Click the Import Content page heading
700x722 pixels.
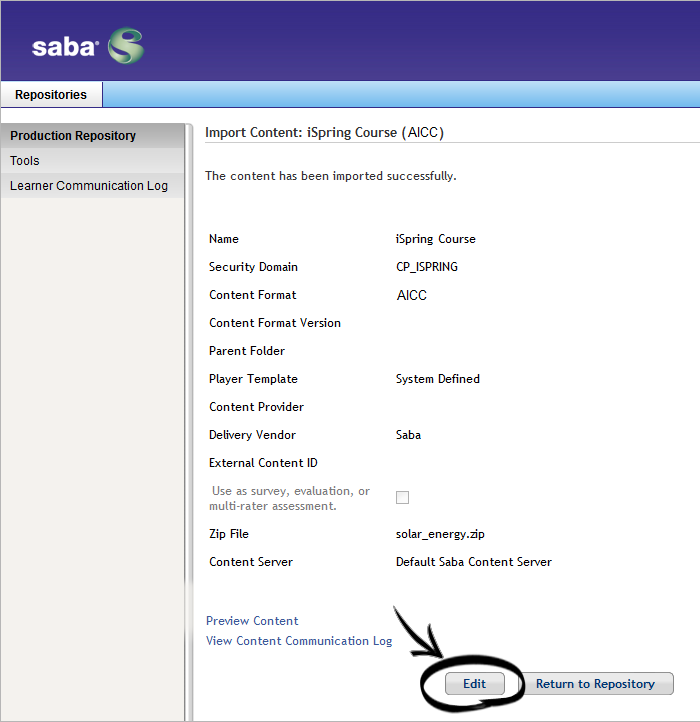pyautogui.click(x=324, y=133)
